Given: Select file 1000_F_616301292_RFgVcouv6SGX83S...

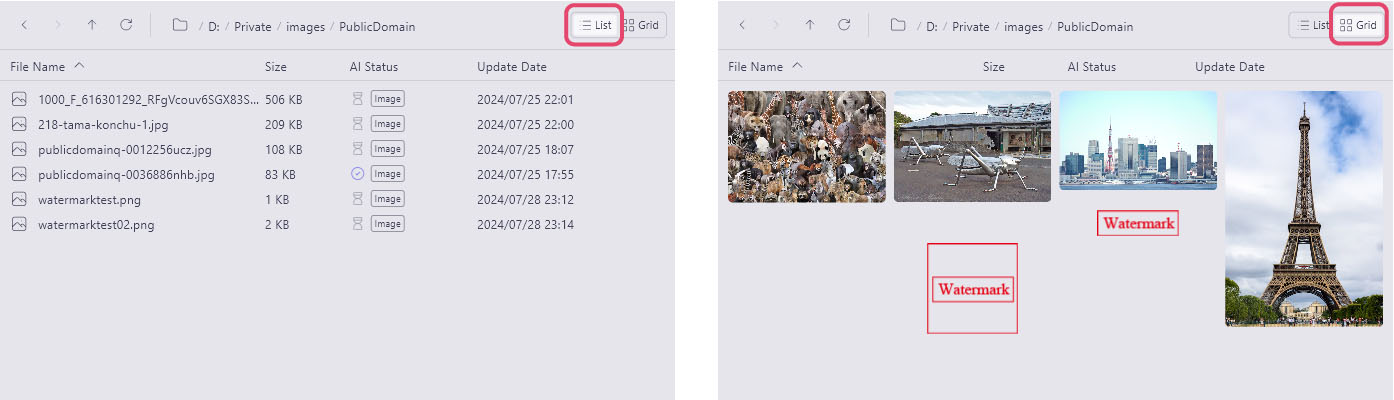Looking at the screenshot, I should (149, 99).
